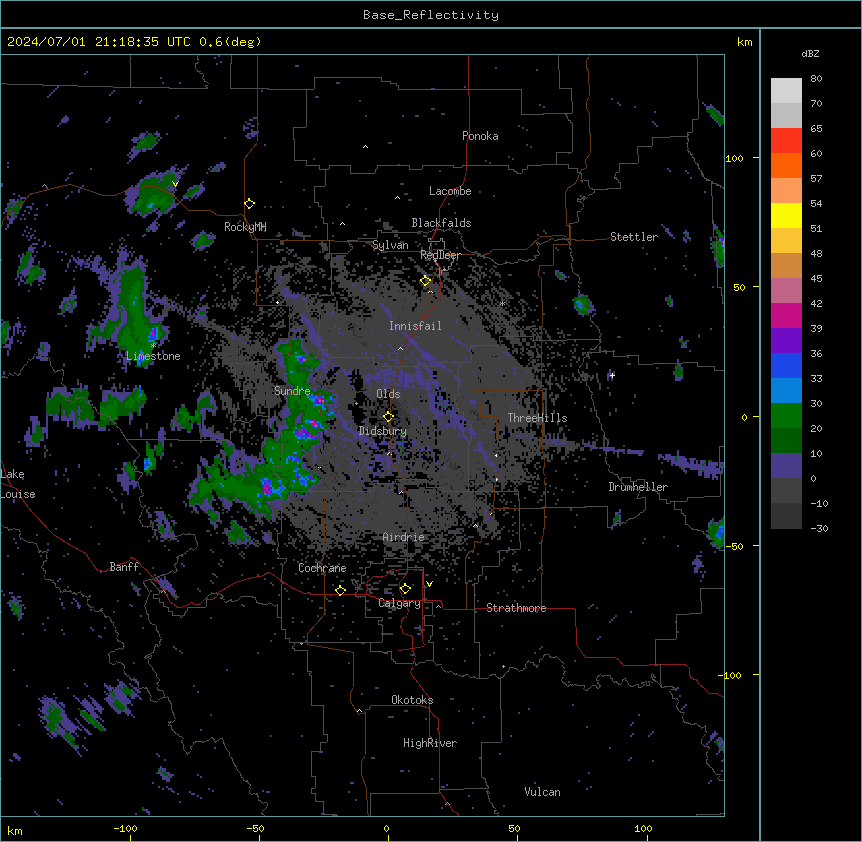Choose the light blue 33 dBZ legend swatch
The image size is (862, 842).
tap(786, 390)
